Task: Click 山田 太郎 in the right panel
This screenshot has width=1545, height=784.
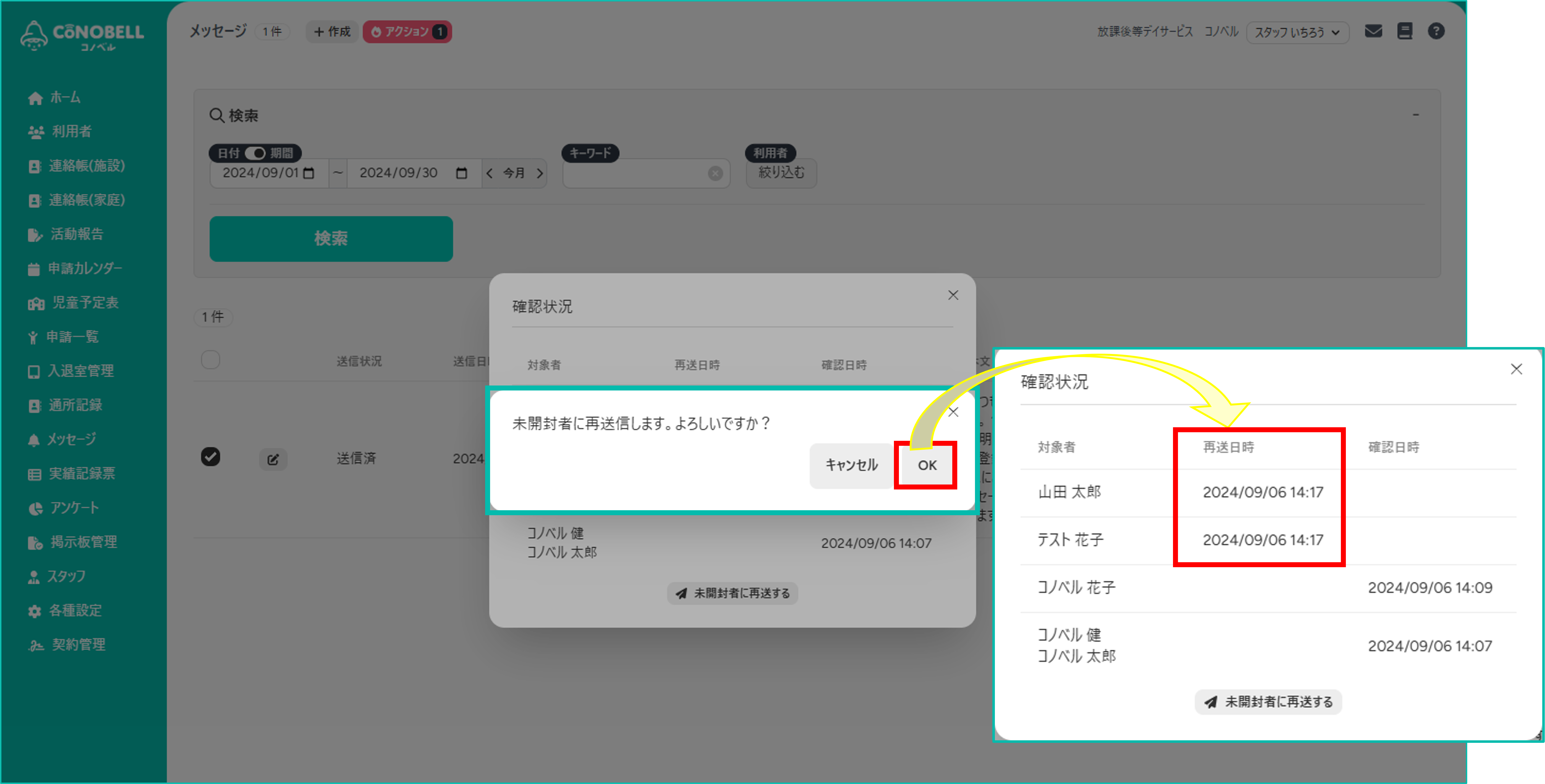Action: point(1069,492)
